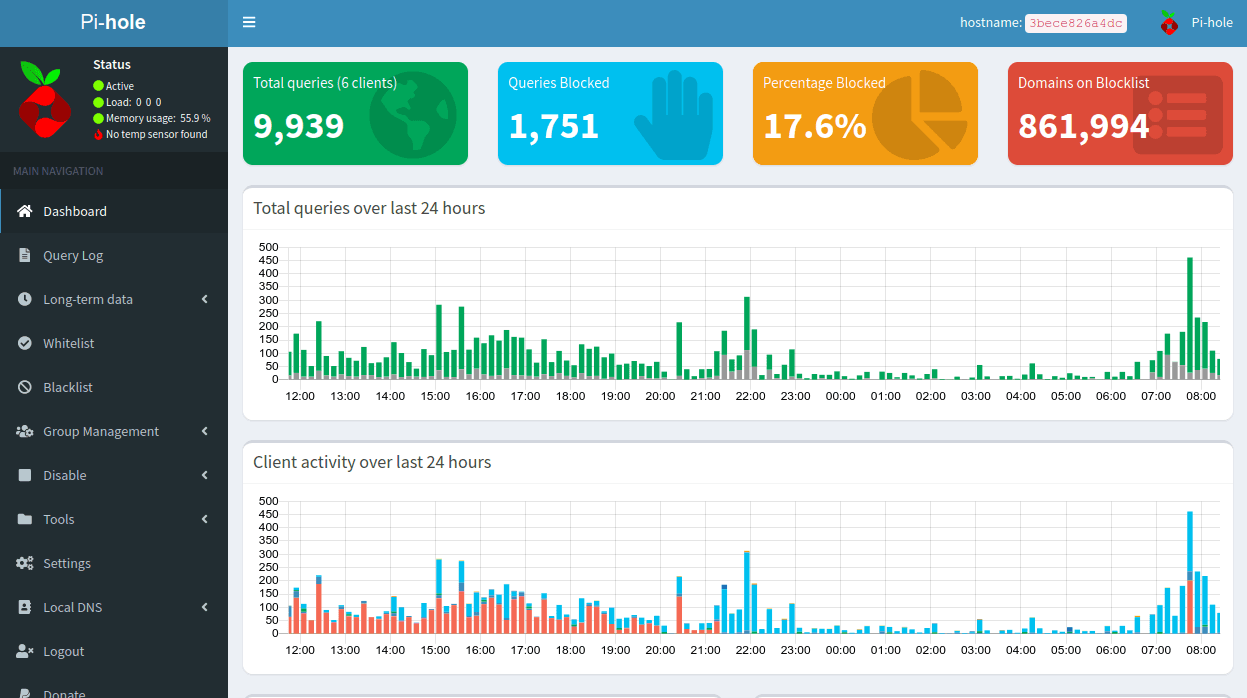This screenshot has height=698, width=1247.
Task: Toggle the sidebar hamburger menu
Action: [249, 22]
